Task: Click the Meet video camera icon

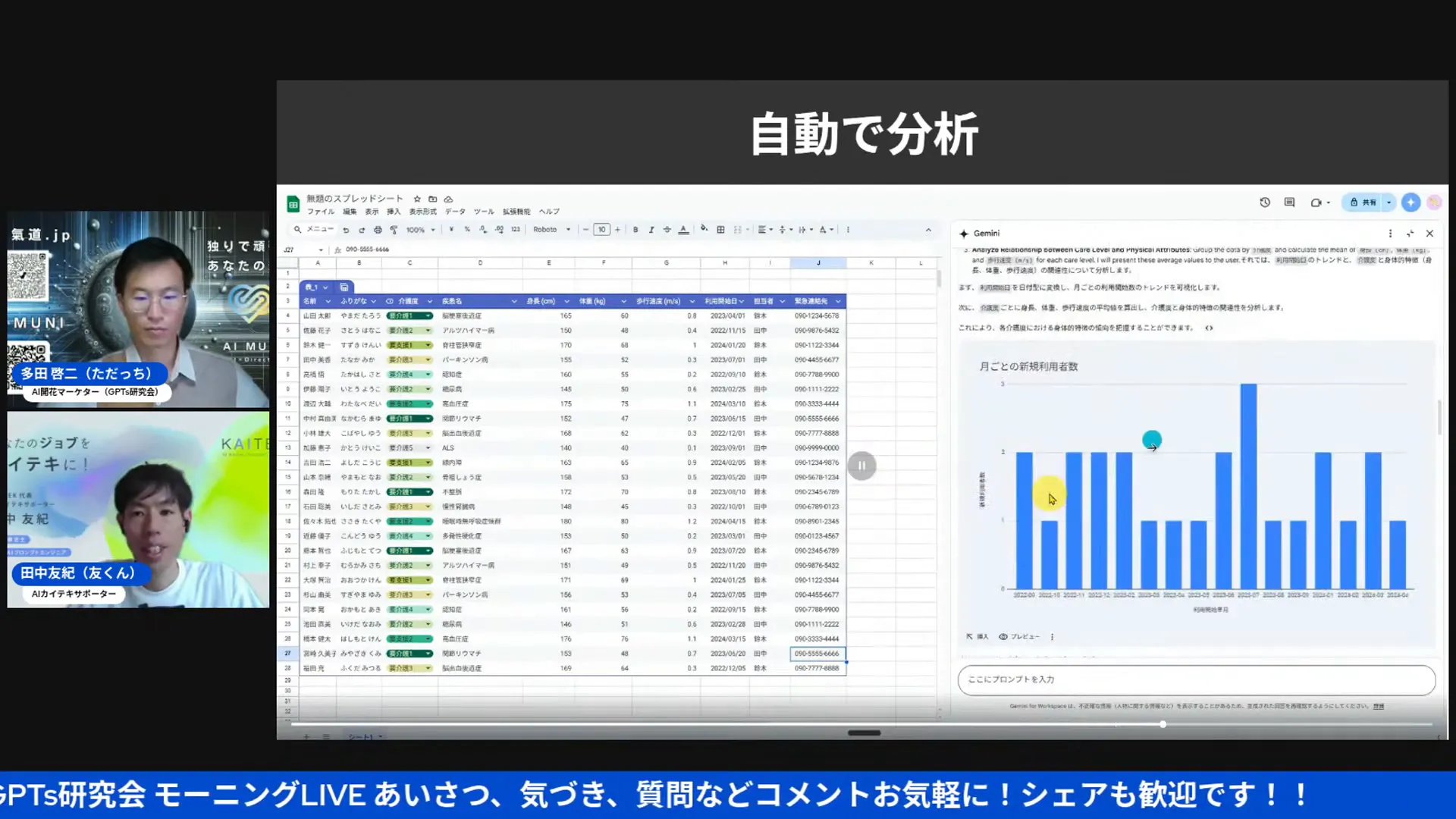Action: tap(1316, 202)
